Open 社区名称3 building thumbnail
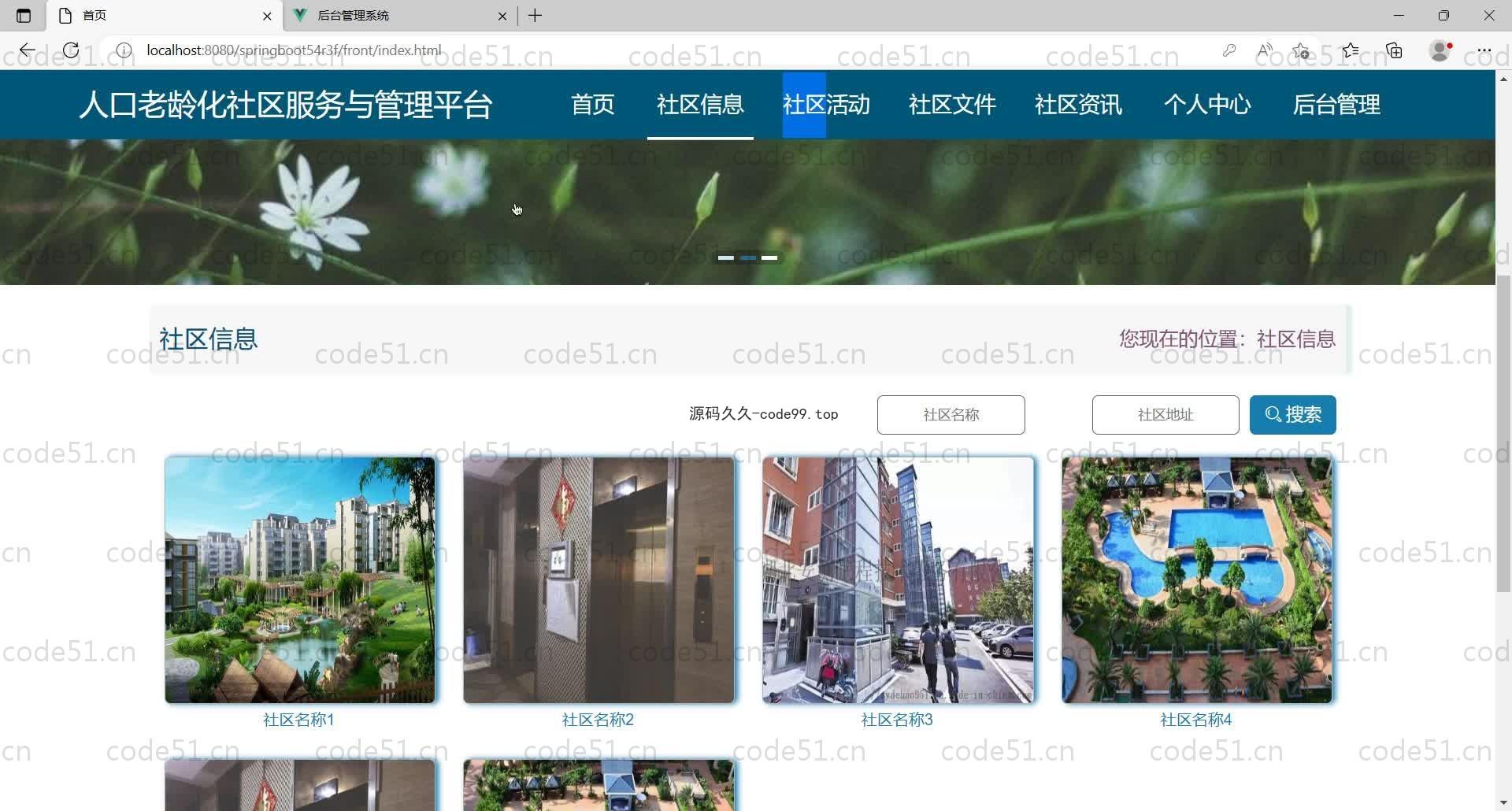Viewport: 1512px width, 811px height. click(x=898, y=580)
